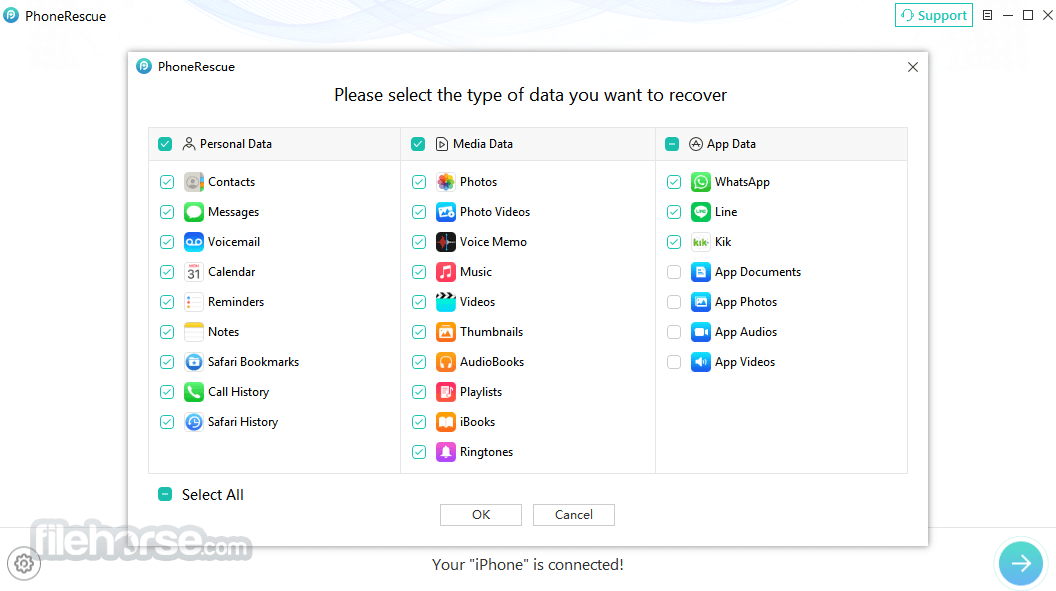The width and height of the screenshot is (1056, 591).
Task: Toggle the Select All checkbox
Action: point(165,495)
